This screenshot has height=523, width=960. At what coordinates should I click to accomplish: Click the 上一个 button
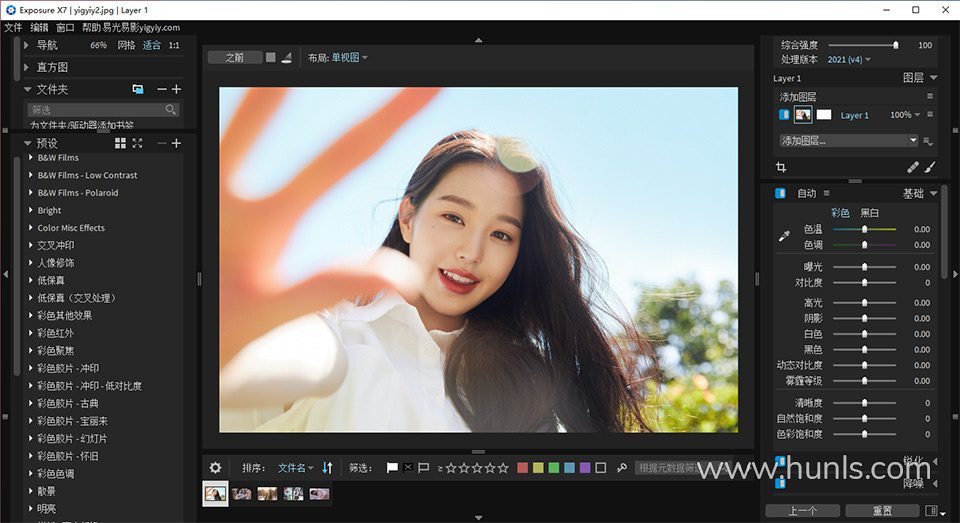803,510
